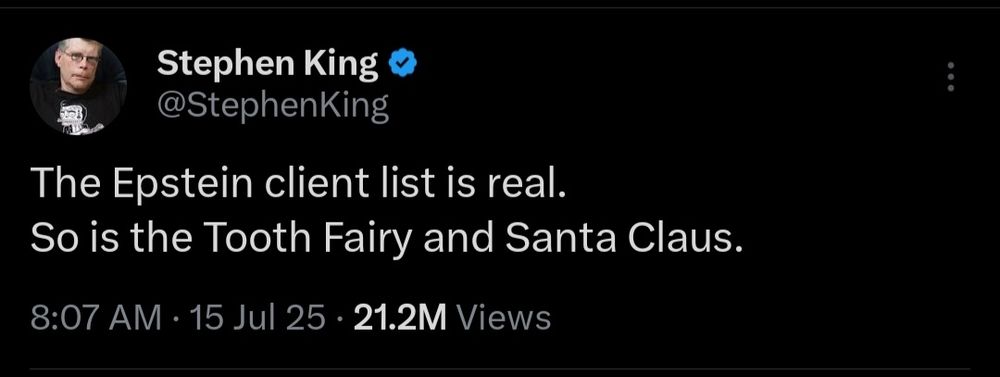The width and height of the screenshot is (1000, 377).
Task: Open Stephen King's profile picture
Action: pos(78,85)
